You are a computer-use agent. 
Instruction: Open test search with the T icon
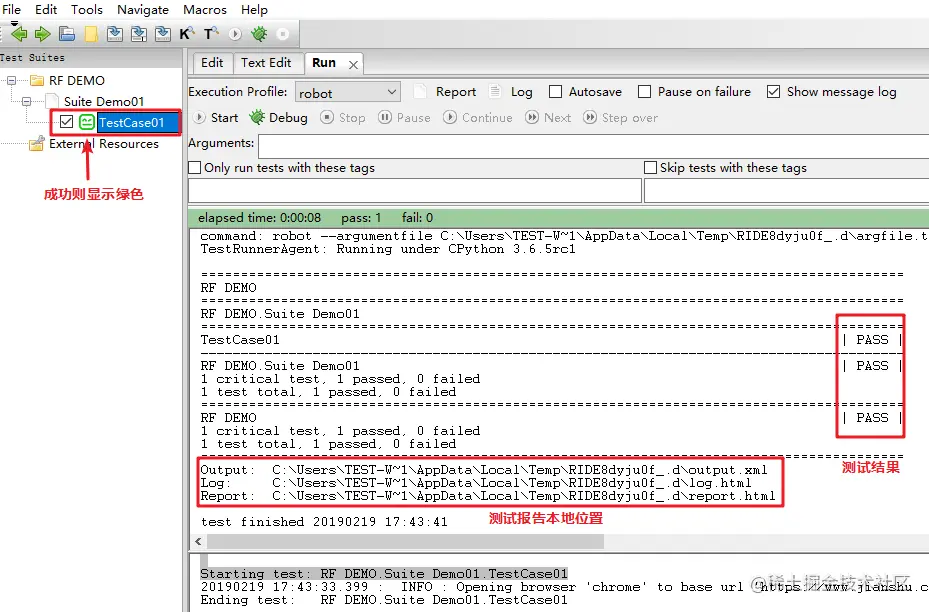tap(211, 34)
